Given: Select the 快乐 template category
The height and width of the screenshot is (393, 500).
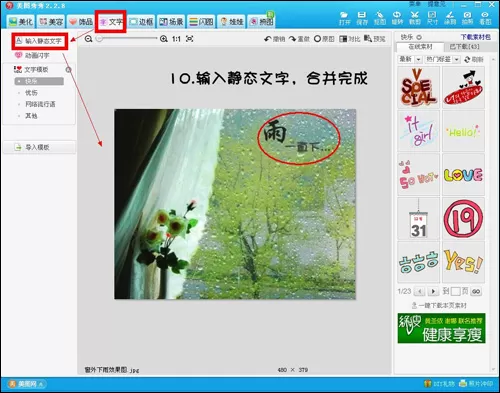Looking at the screenshot, I should [x=39, y=81].
